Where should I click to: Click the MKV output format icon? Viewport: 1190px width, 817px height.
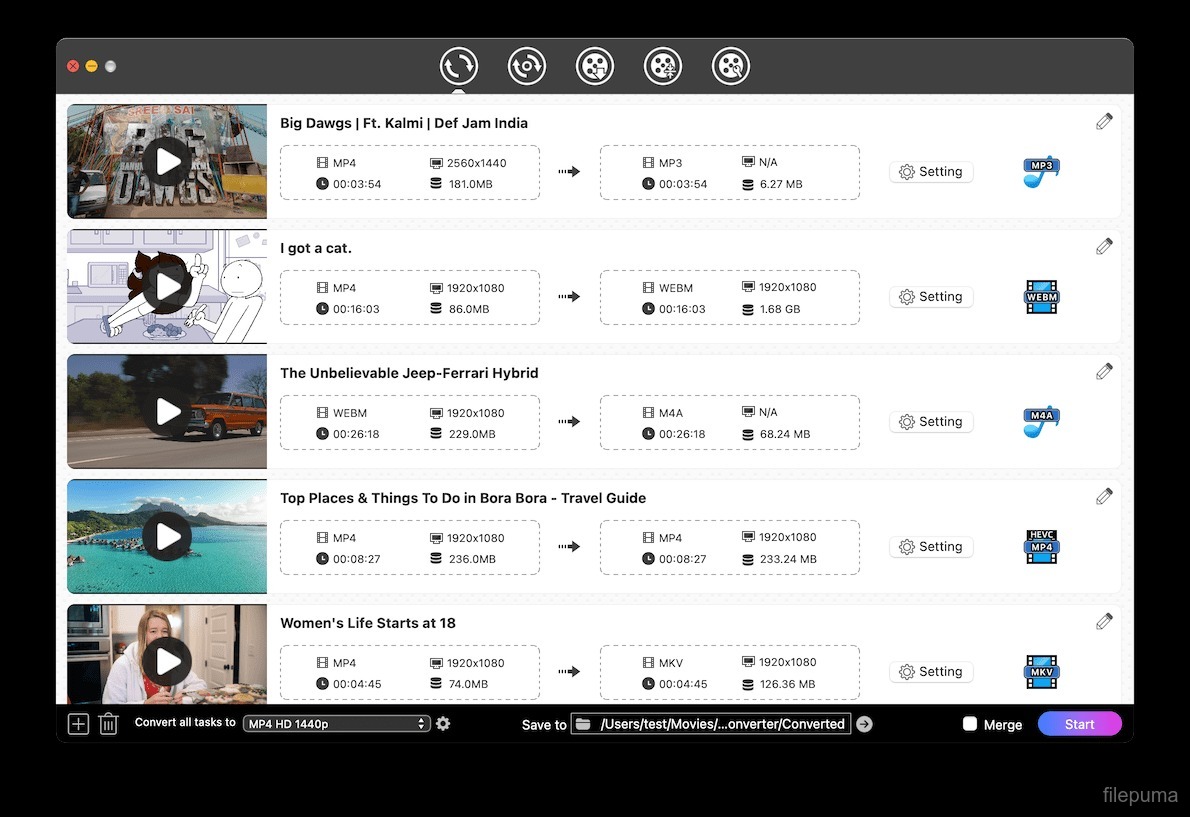tap(1041, 672)
